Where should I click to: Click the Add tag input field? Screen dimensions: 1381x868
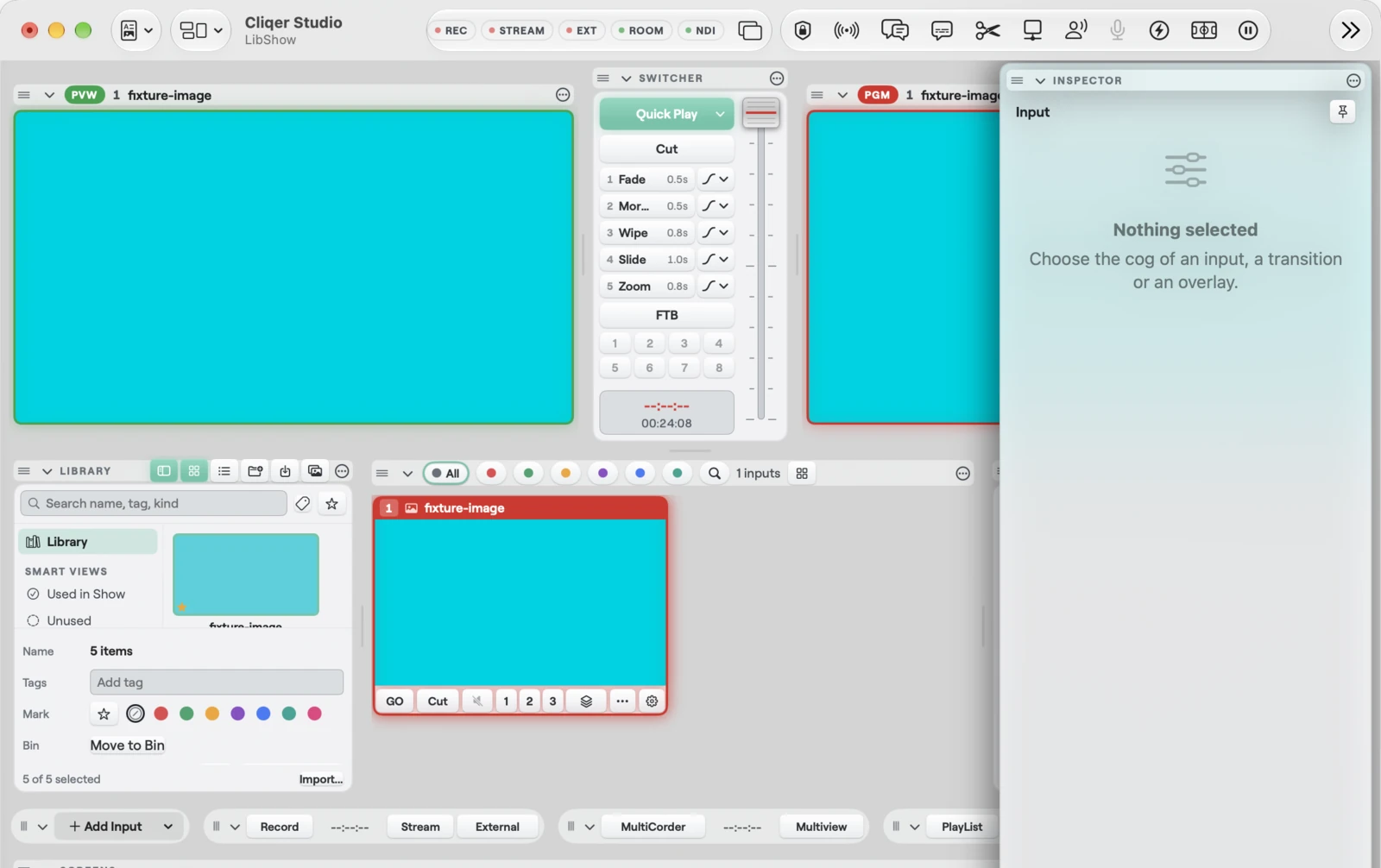tap(217, 682)
